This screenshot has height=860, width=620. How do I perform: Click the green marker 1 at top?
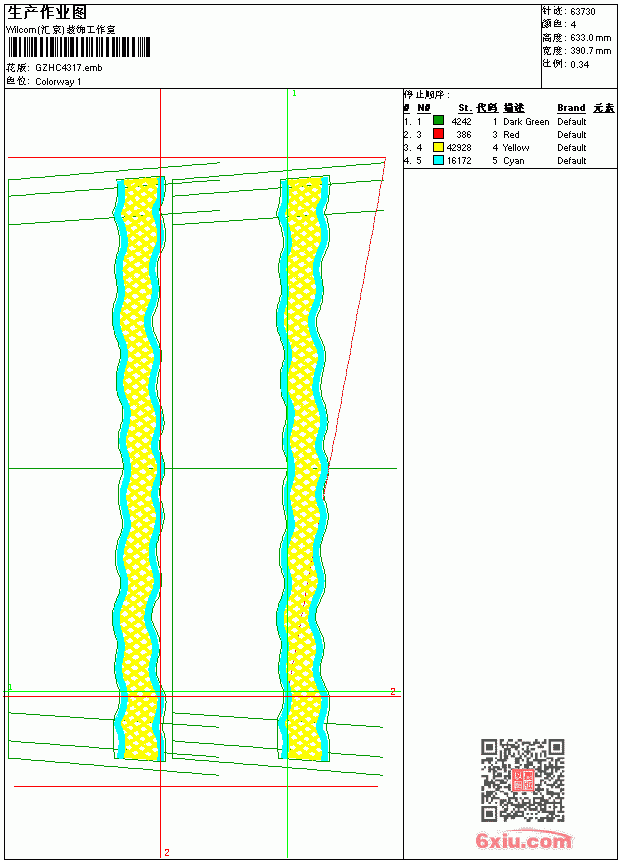pos(294,94)
